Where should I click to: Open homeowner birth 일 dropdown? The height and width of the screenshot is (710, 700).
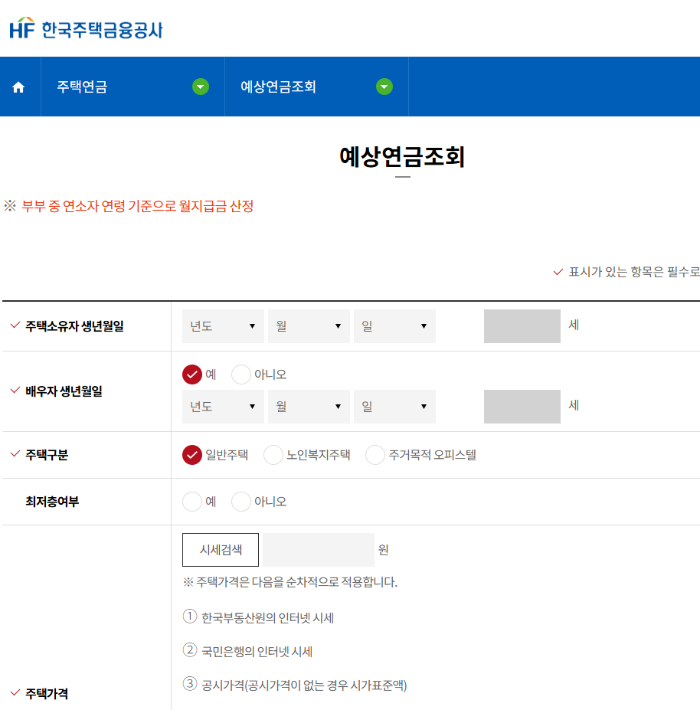[395, 326]
